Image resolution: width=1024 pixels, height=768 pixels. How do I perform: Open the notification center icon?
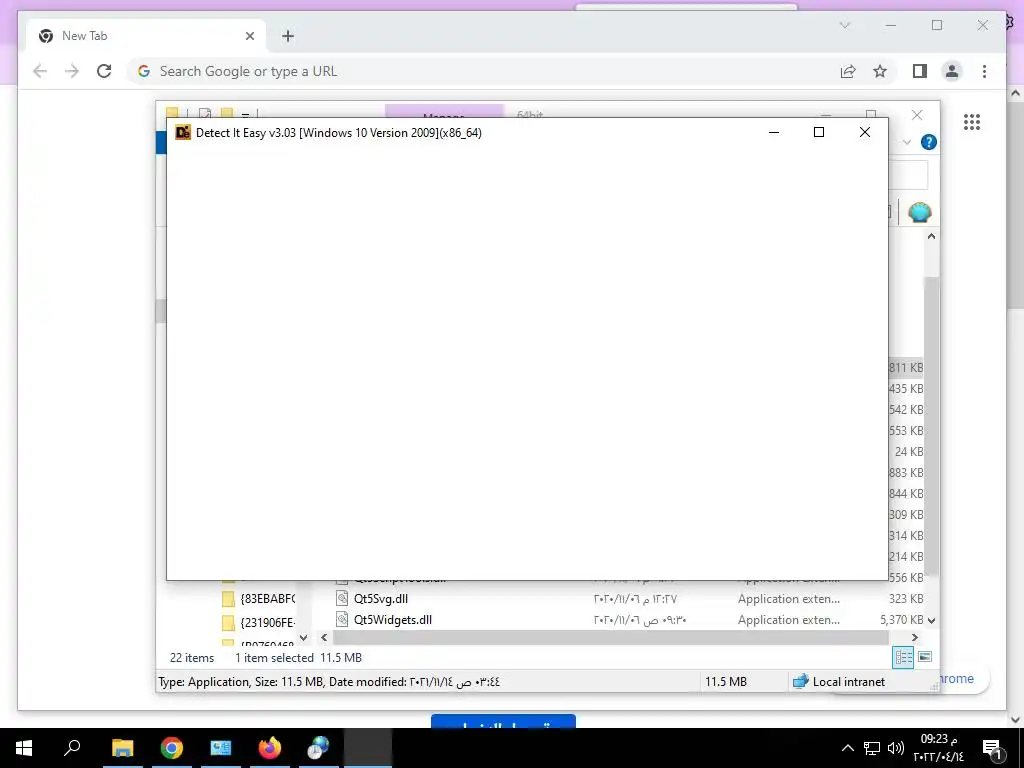click(993, 748)
